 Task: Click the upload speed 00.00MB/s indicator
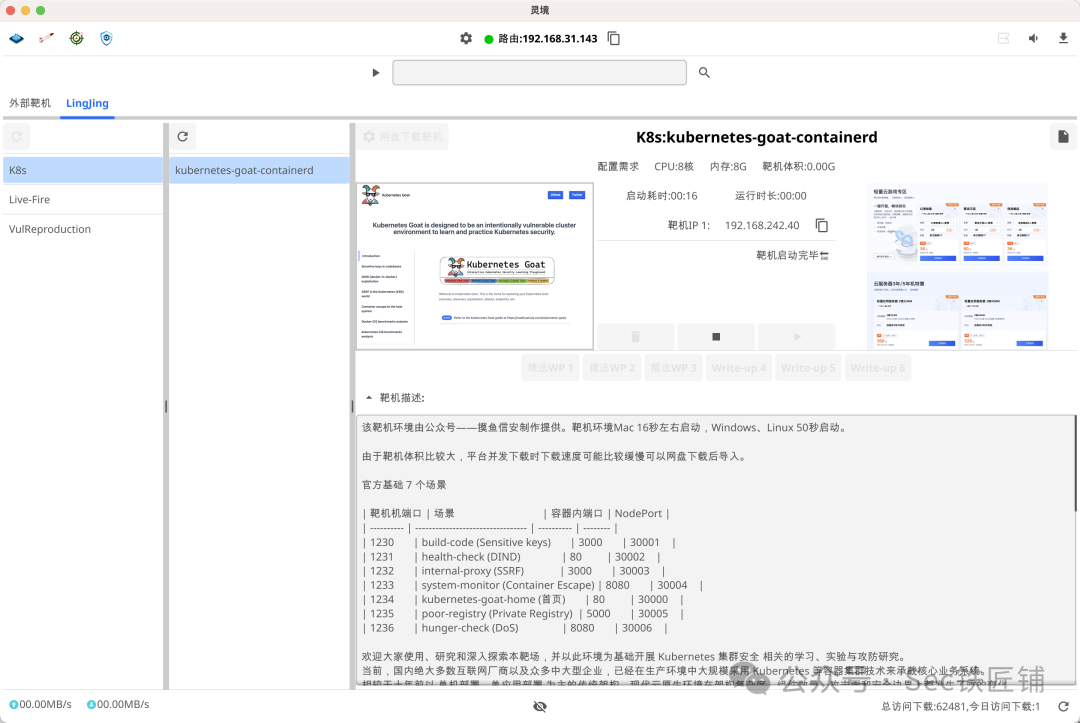pos(41,704)
